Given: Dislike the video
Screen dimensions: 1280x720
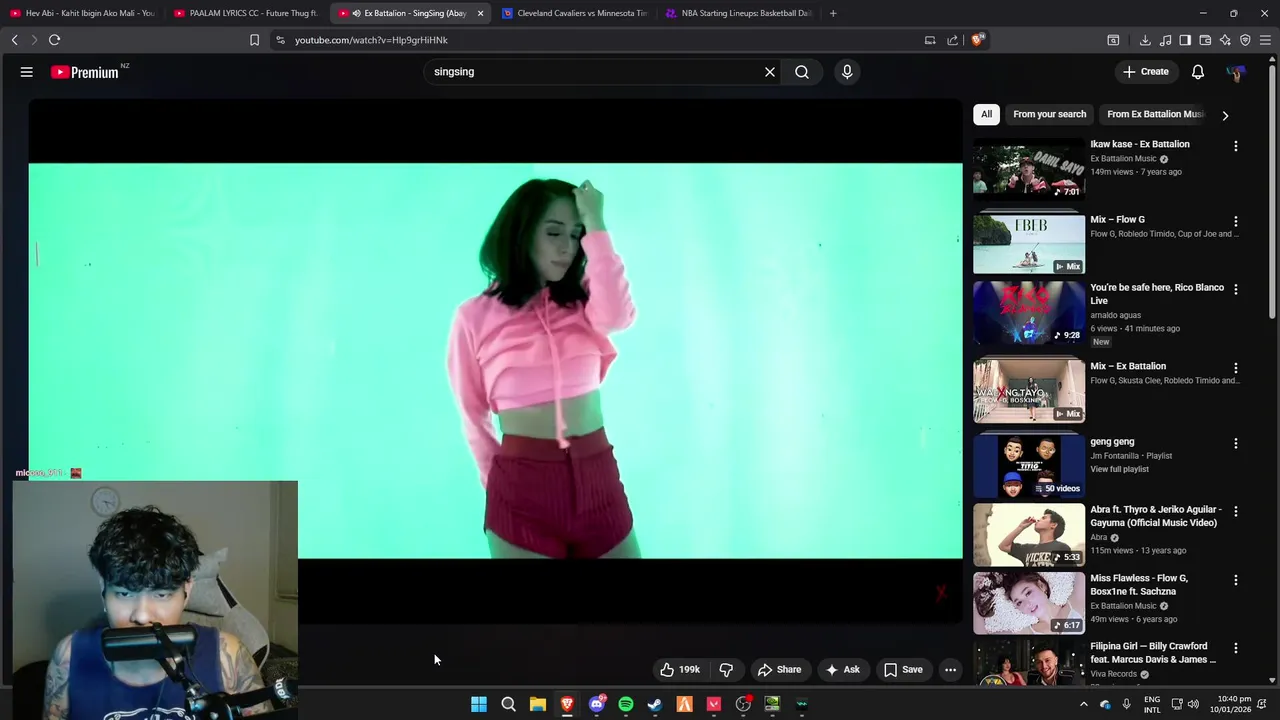Looking at the screenshot, I should click(727, 670).
